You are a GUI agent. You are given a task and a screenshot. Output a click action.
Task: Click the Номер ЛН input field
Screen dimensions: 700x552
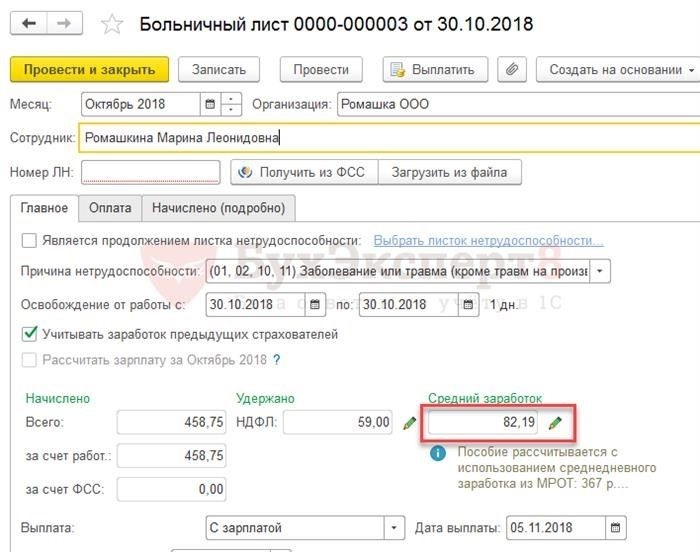tap(150, 172)
